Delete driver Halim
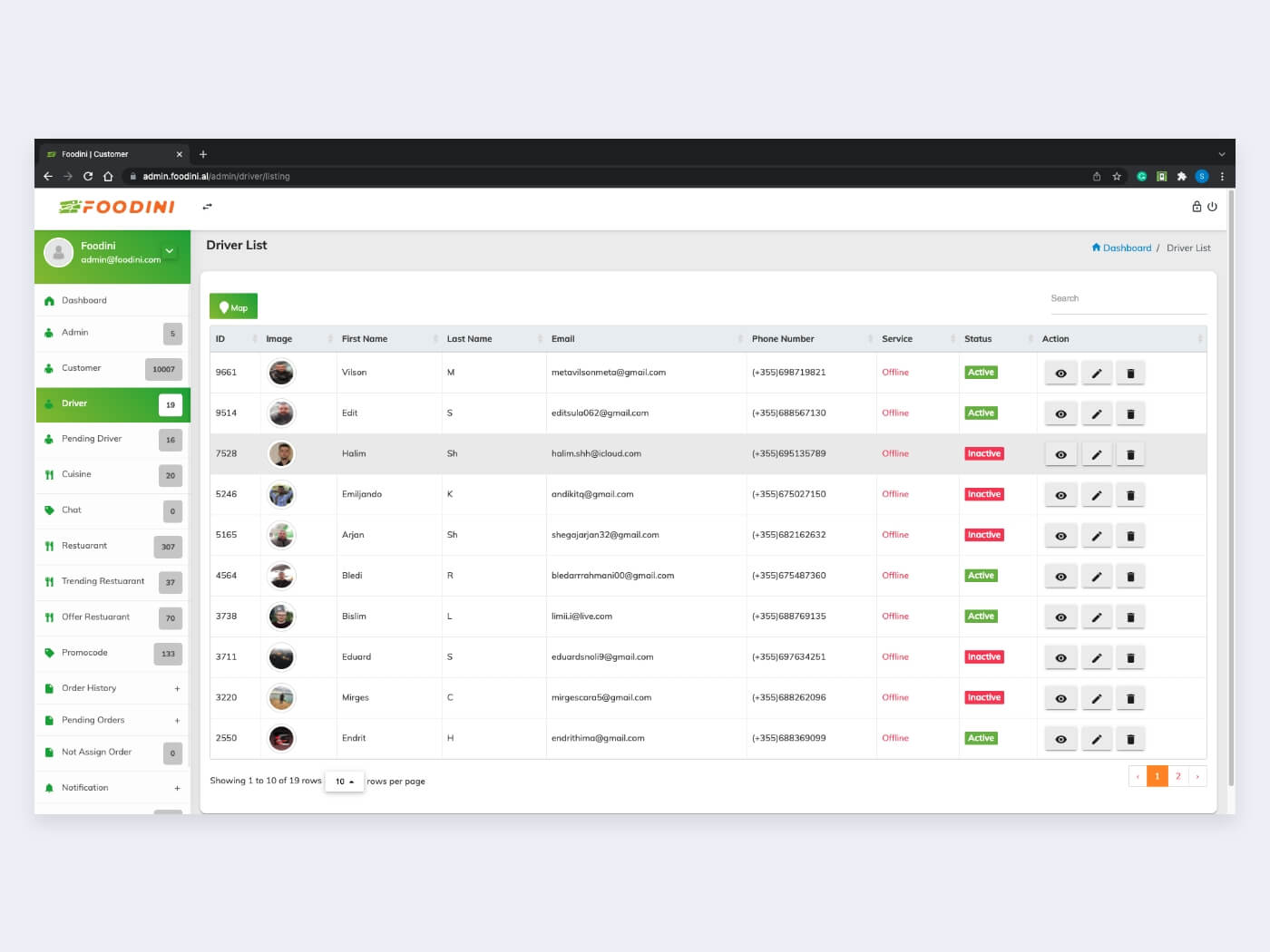Screen dimensions: 1270x952 pyautogui.click(x=1130, y=454)
